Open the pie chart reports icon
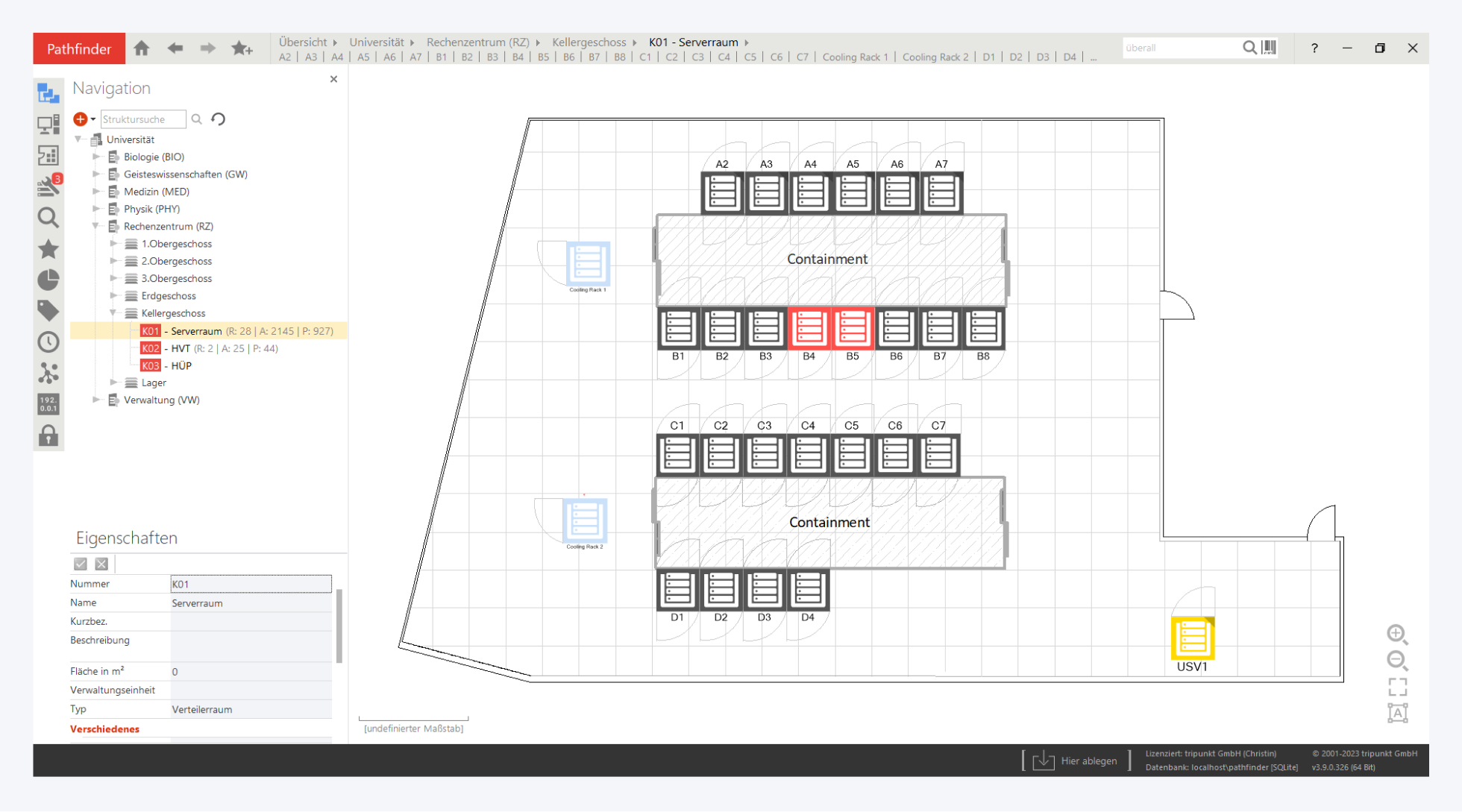Viewport: 1462px width, 812px height. click(x=48, y=280)
